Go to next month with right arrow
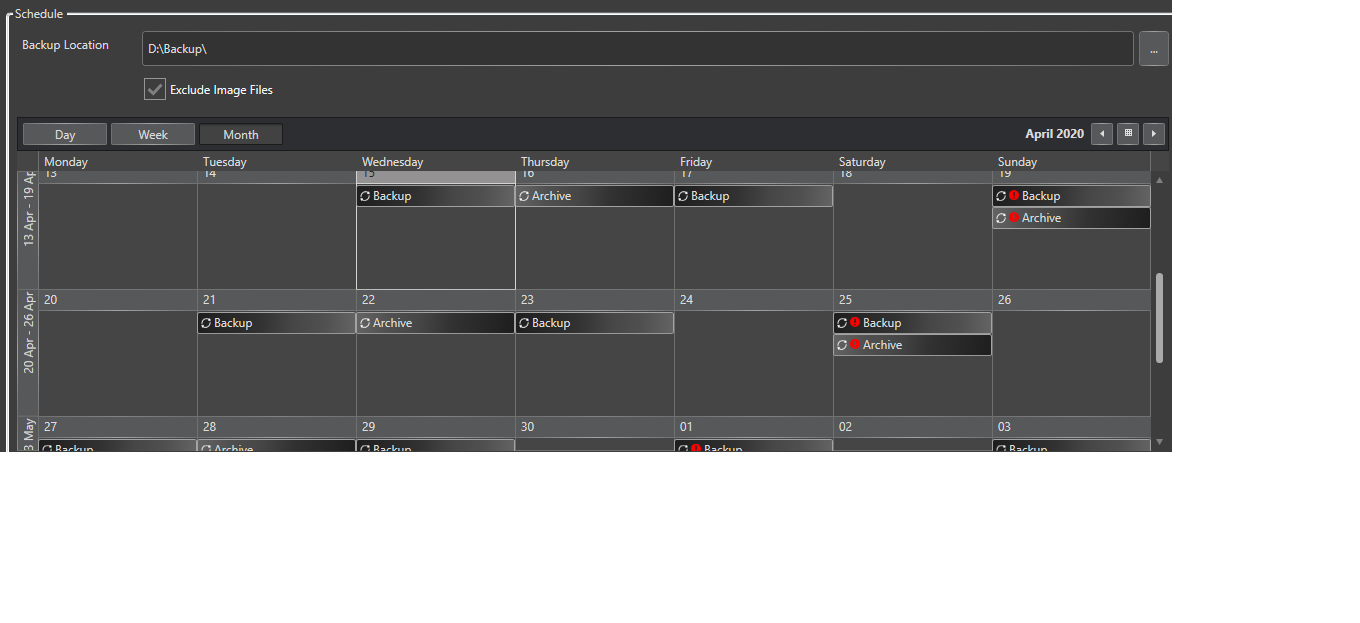1360x623 pixels. point(1154,134)
